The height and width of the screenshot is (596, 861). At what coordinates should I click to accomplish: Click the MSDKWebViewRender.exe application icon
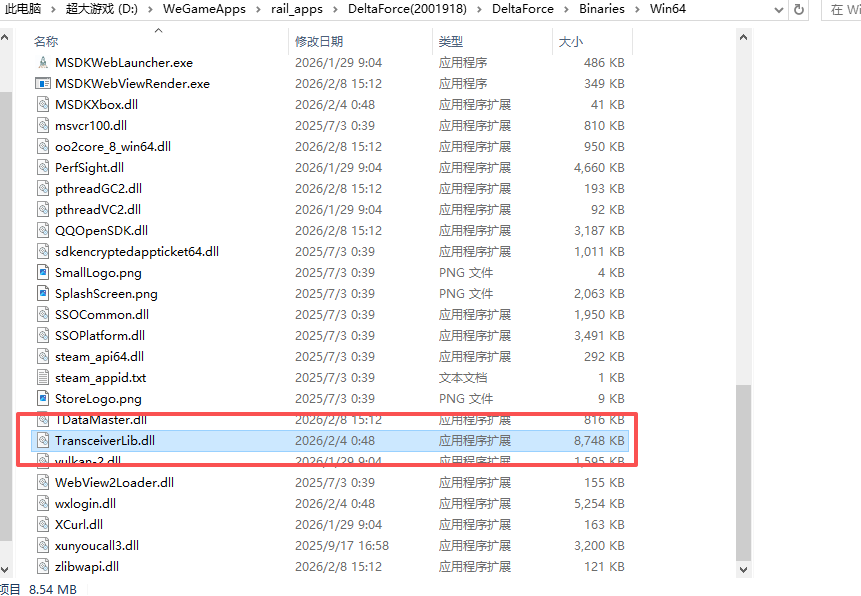tap(43, 83)
